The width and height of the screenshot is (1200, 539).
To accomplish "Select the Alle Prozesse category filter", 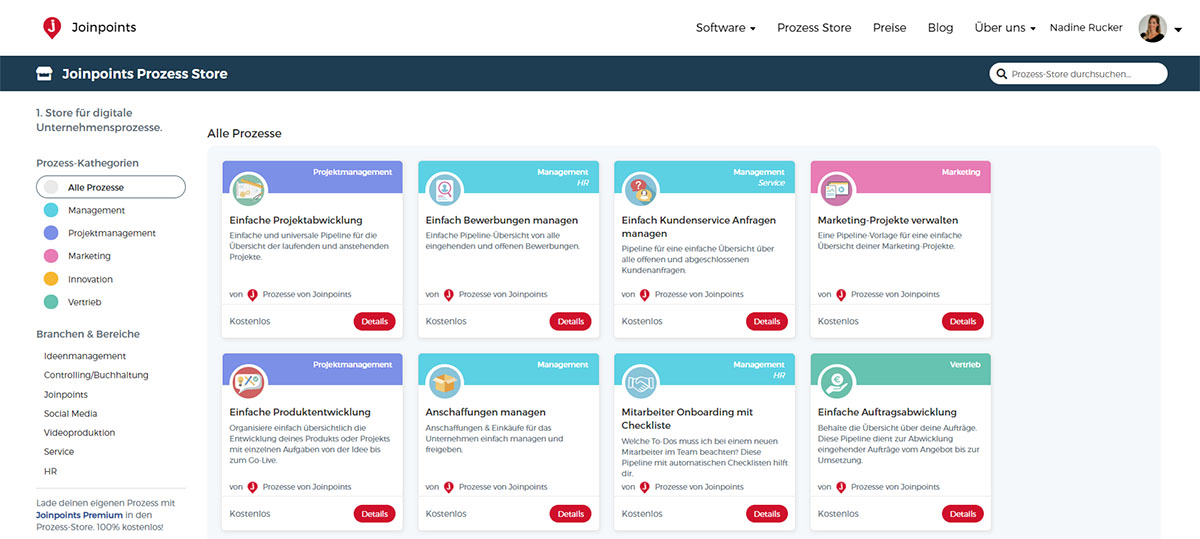I will tap(110, 187).
